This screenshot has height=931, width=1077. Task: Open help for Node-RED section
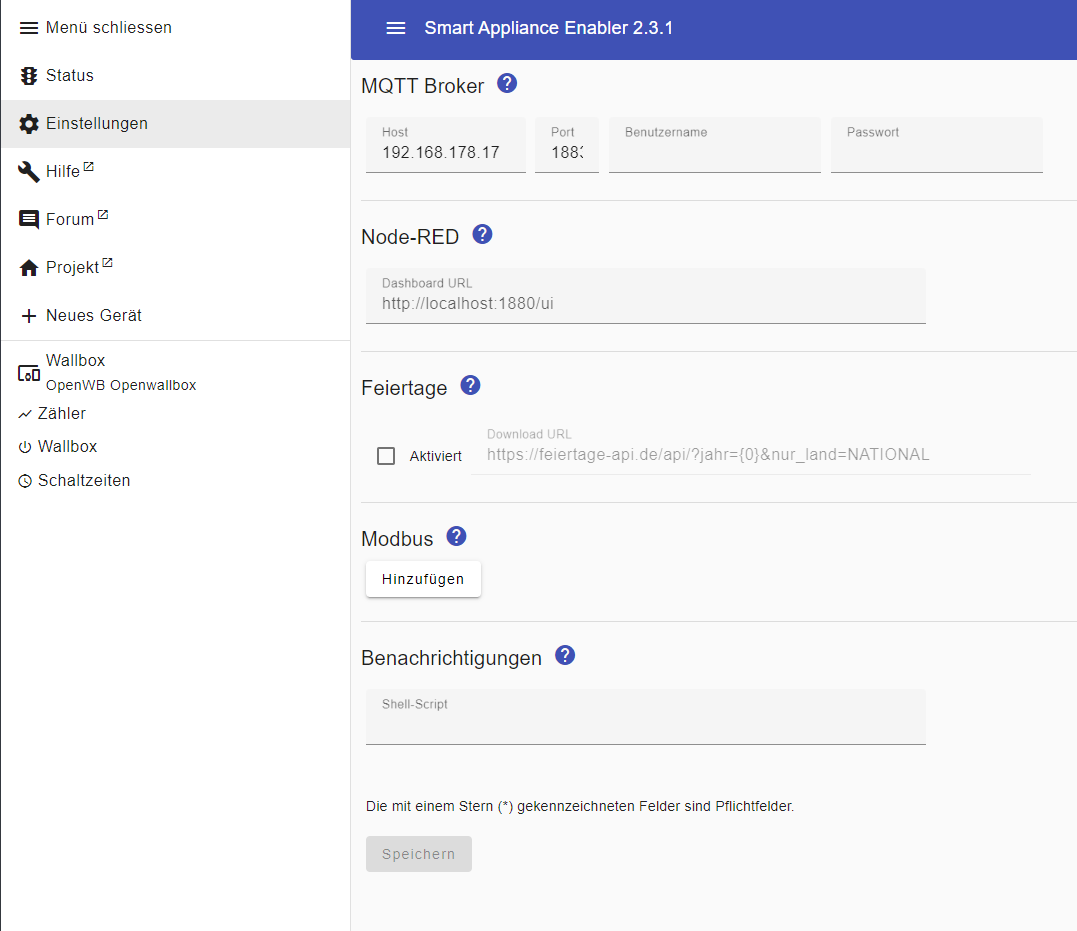click(x=482, y=234)
